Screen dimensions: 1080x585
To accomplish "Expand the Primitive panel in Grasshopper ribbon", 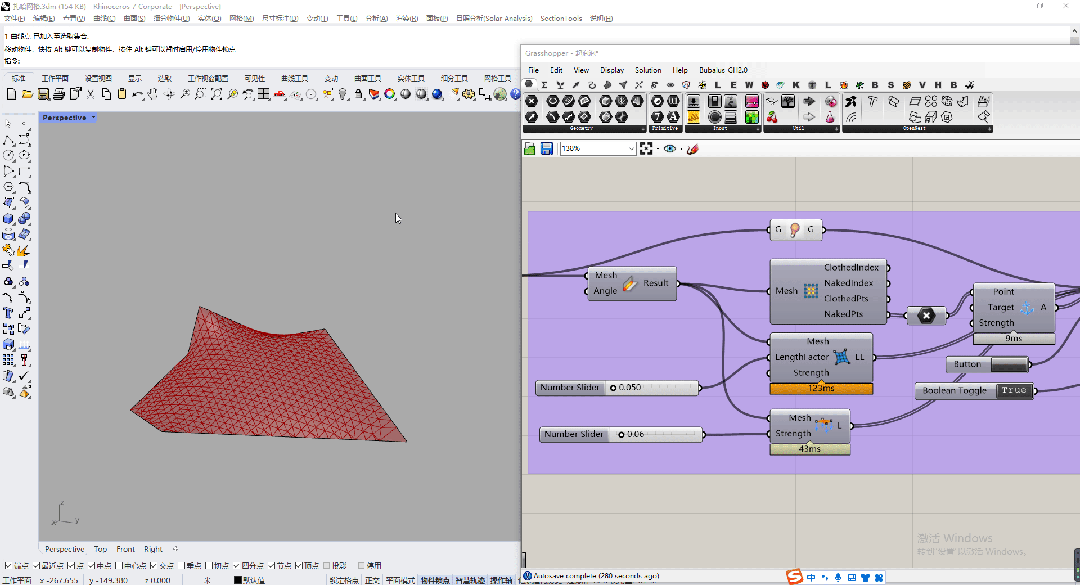I will (680, 129).
